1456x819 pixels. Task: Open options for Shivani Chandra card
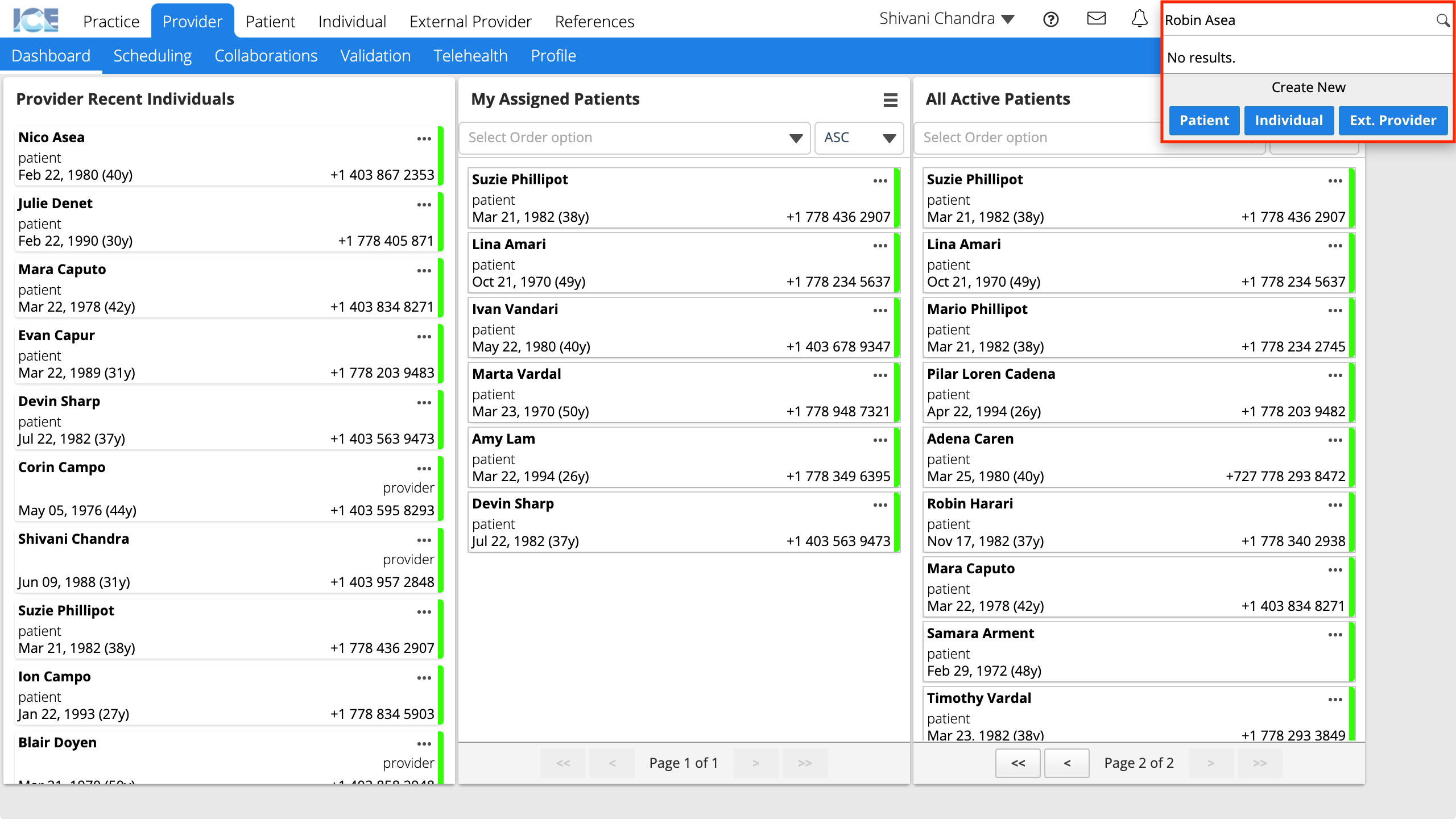point(424,540)
